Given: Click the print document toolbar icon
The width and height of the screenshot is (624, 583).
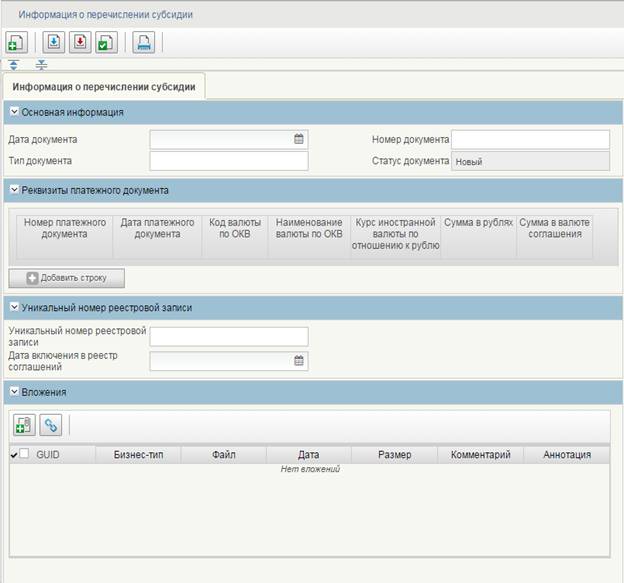Looking at the screenshot, I should pos(144,42).
